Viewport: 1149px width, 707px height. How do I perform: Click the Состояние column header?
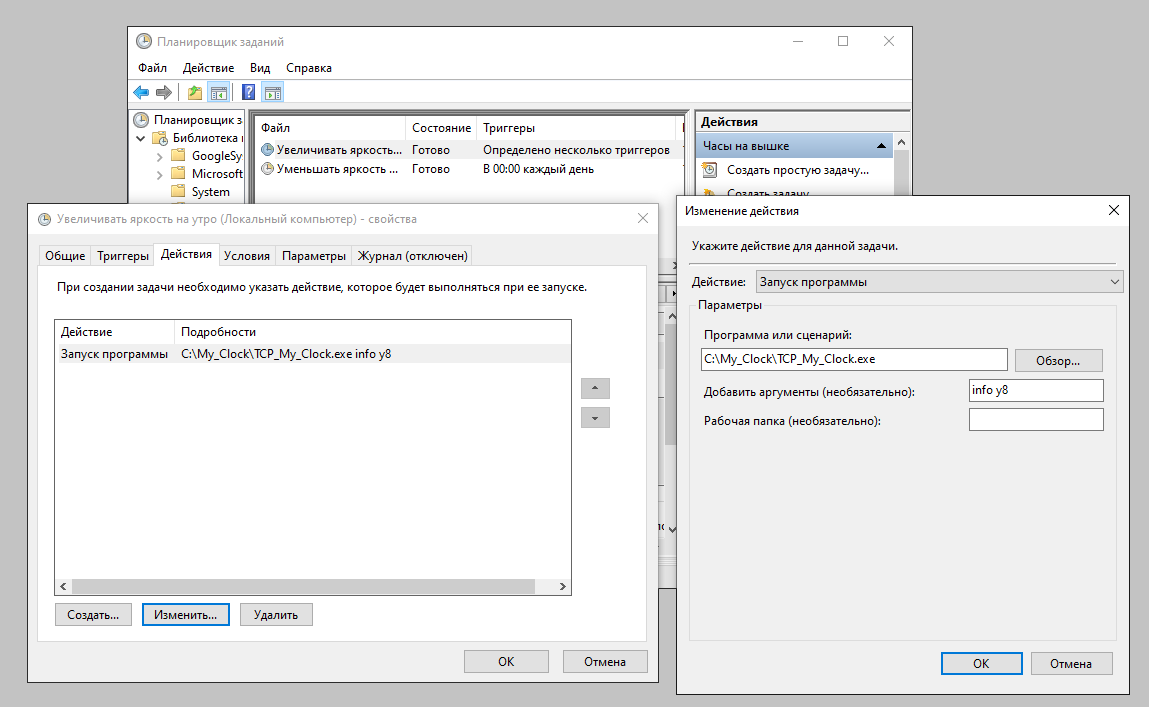(x=441, y=127)
